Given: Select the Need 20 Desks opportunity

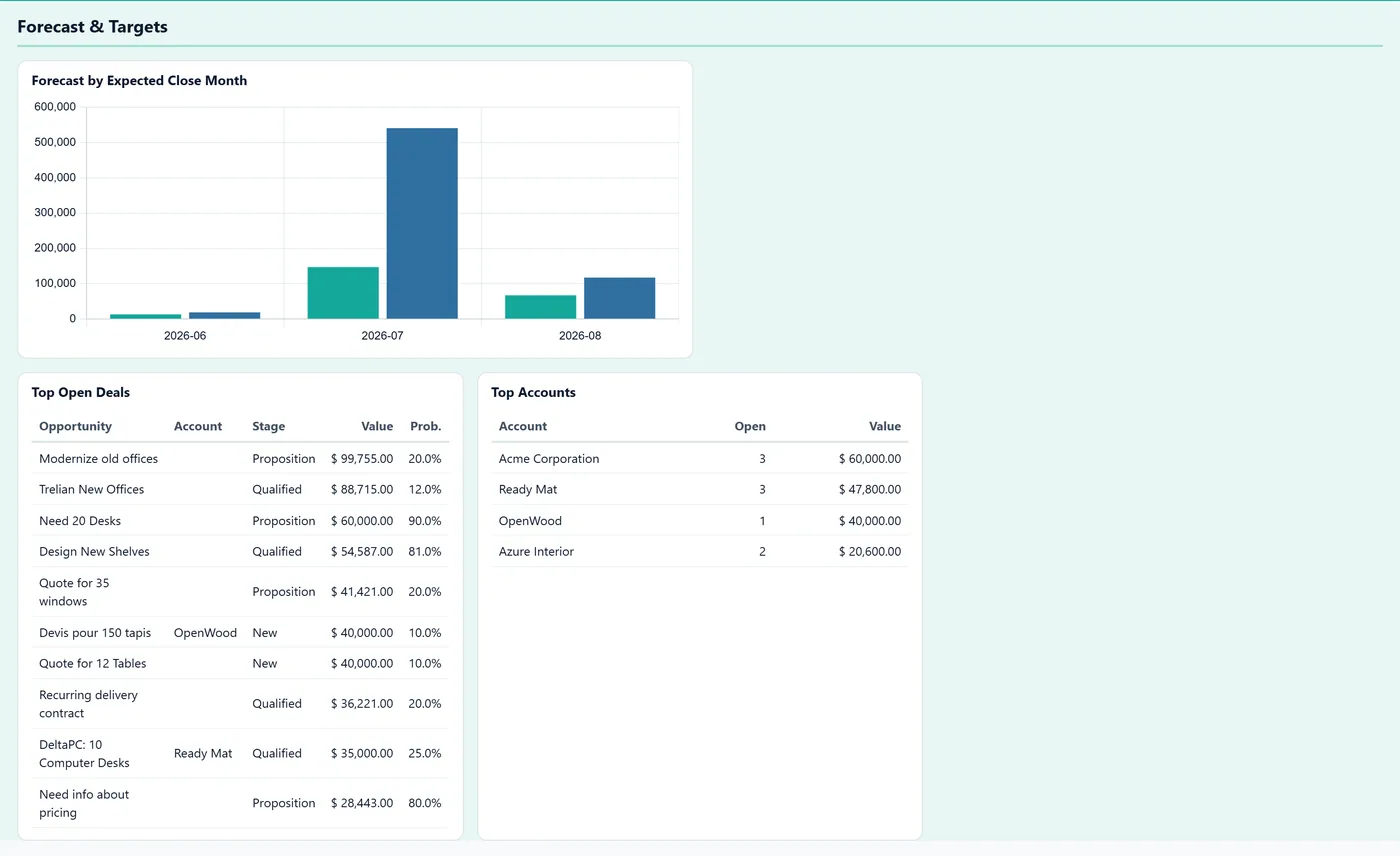Looking at the screenshot, I should [80, 521].
